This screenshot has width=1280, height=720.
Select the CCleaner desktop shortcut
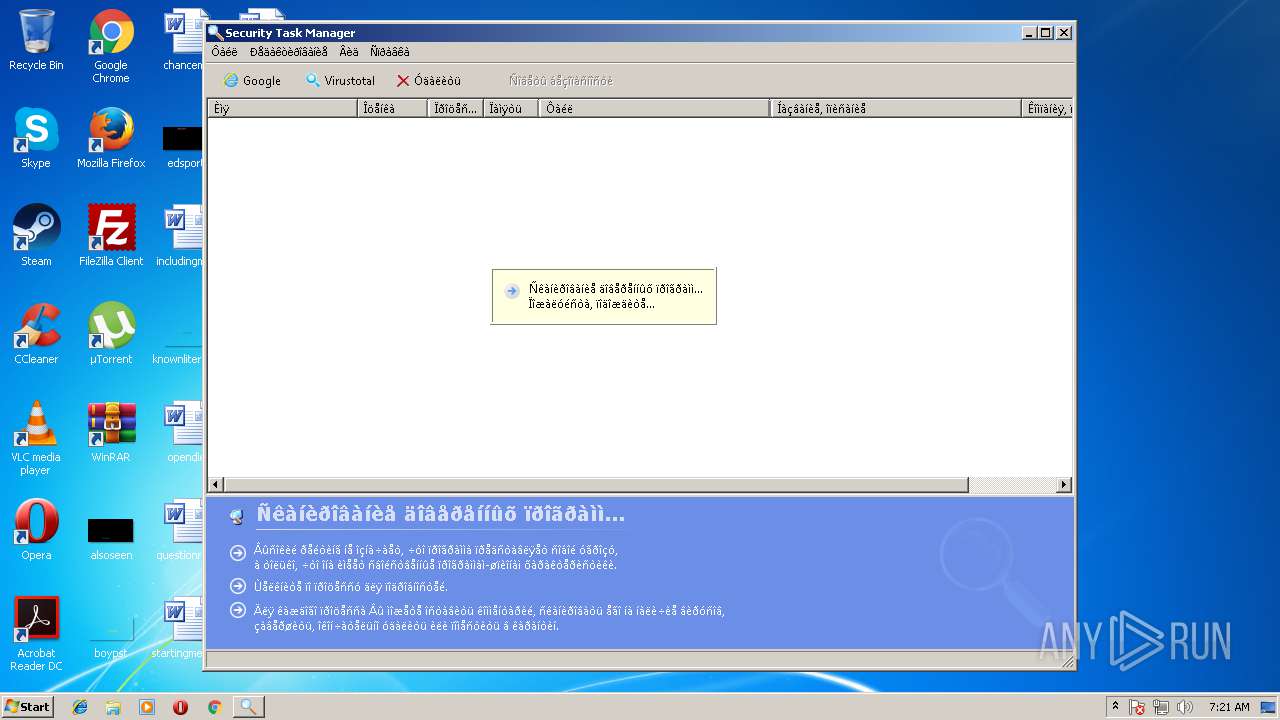coord(36,334)
